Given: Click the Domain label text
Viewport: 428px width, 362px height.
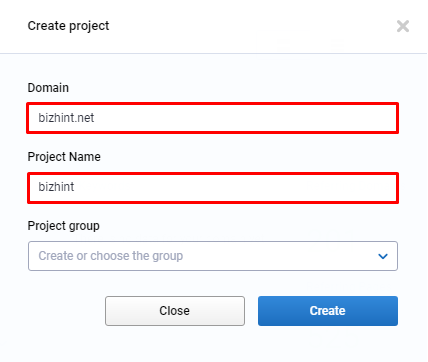Looking at the screenshot, I should [x=48, y=88].
